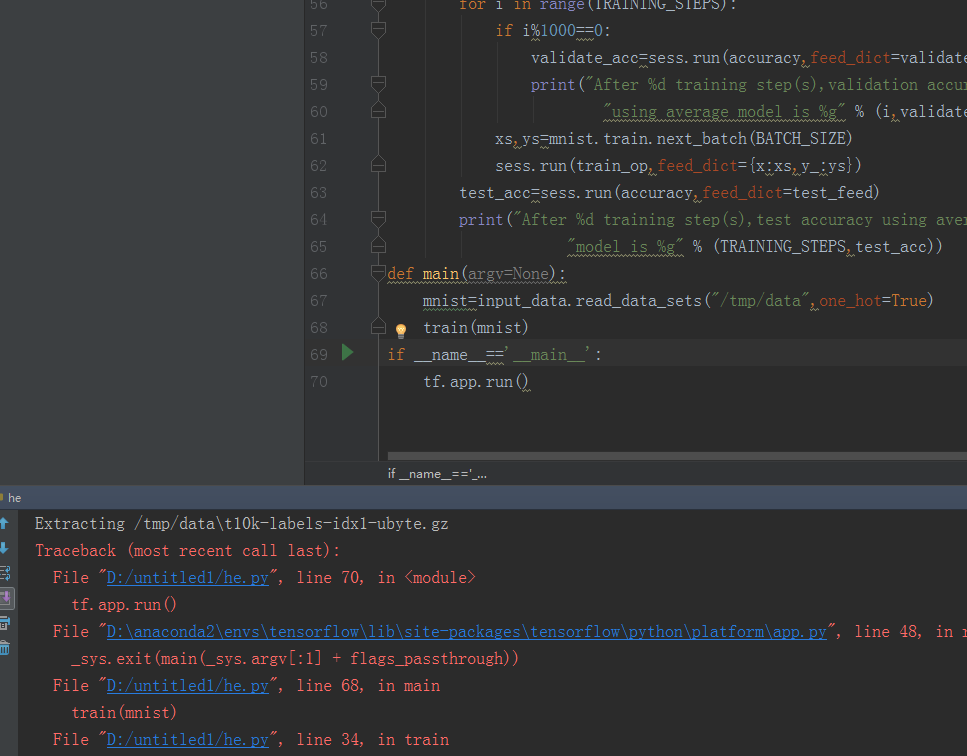967x756 pixels.
Task: Click the 'tf.app.run()' code on line 70
Action: coord(475,382)
